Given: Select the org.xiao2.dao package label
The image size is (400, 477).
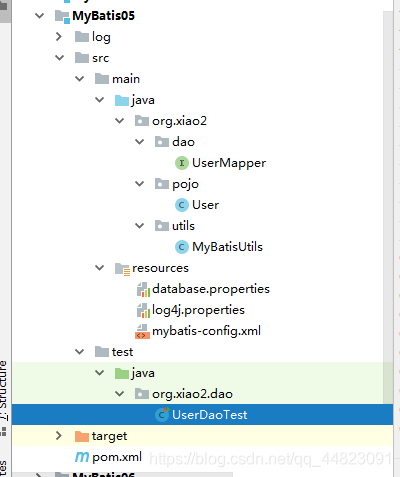Looking at the screenshot, I should tap(192, 394).
